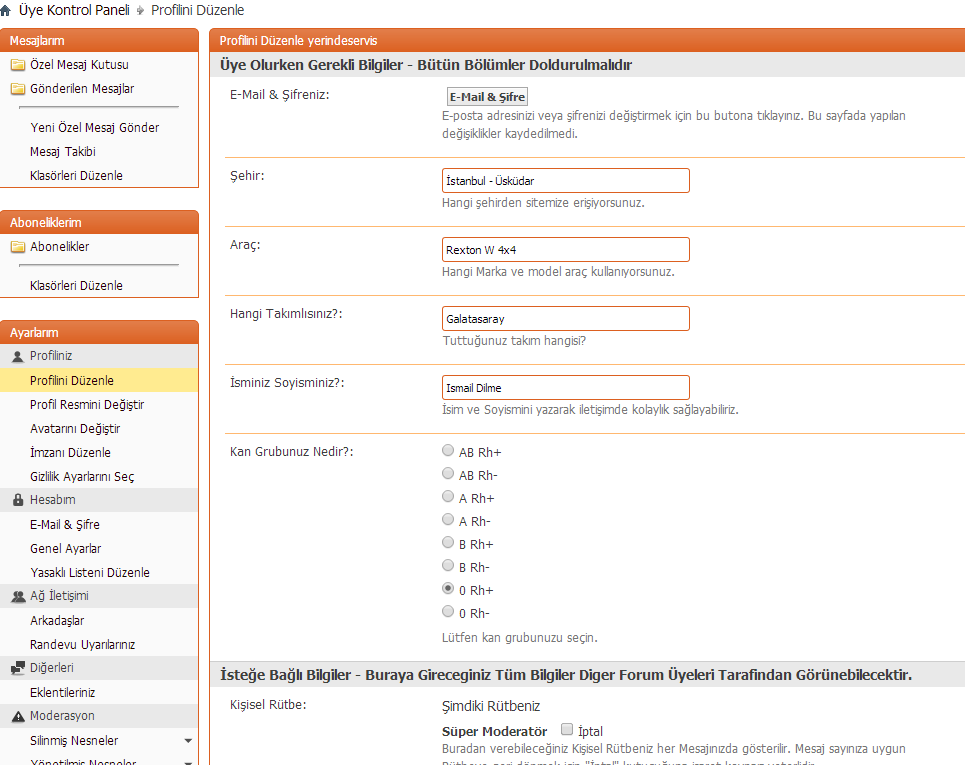Select 0 Rh+ blood type
This screenshot has height=765, width=965.
tap(448, 588)
